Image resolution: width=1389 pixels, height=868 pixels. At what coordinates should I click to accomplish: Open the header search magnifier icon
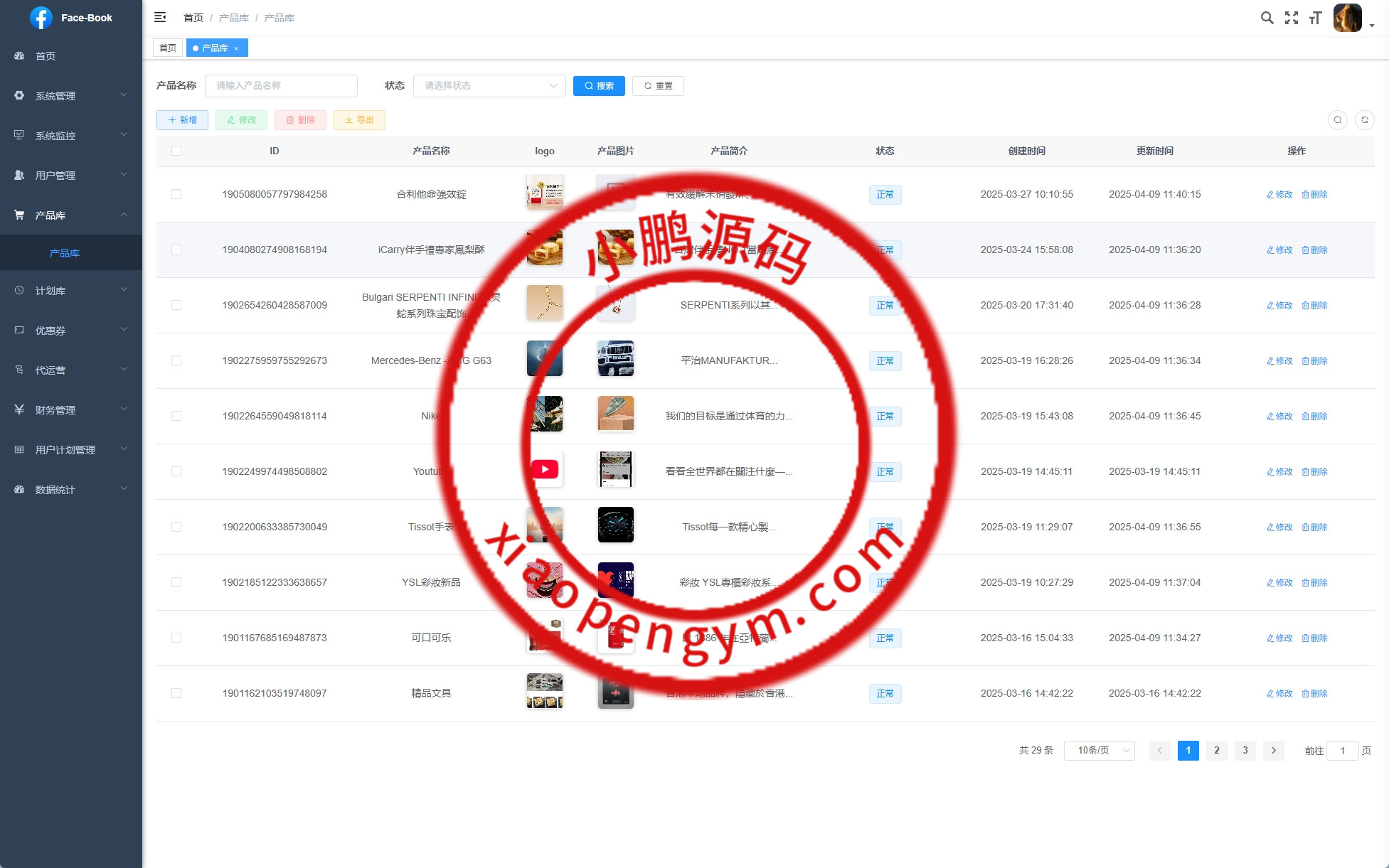coord(1267,18)
